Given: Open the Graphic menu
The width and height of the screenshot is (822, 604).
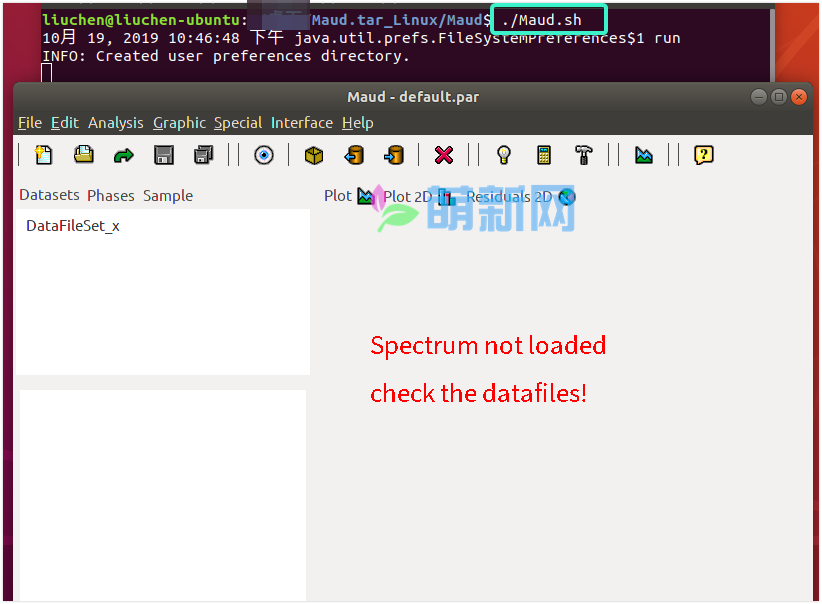Looking at the screenshot, I should click(179, 123).
